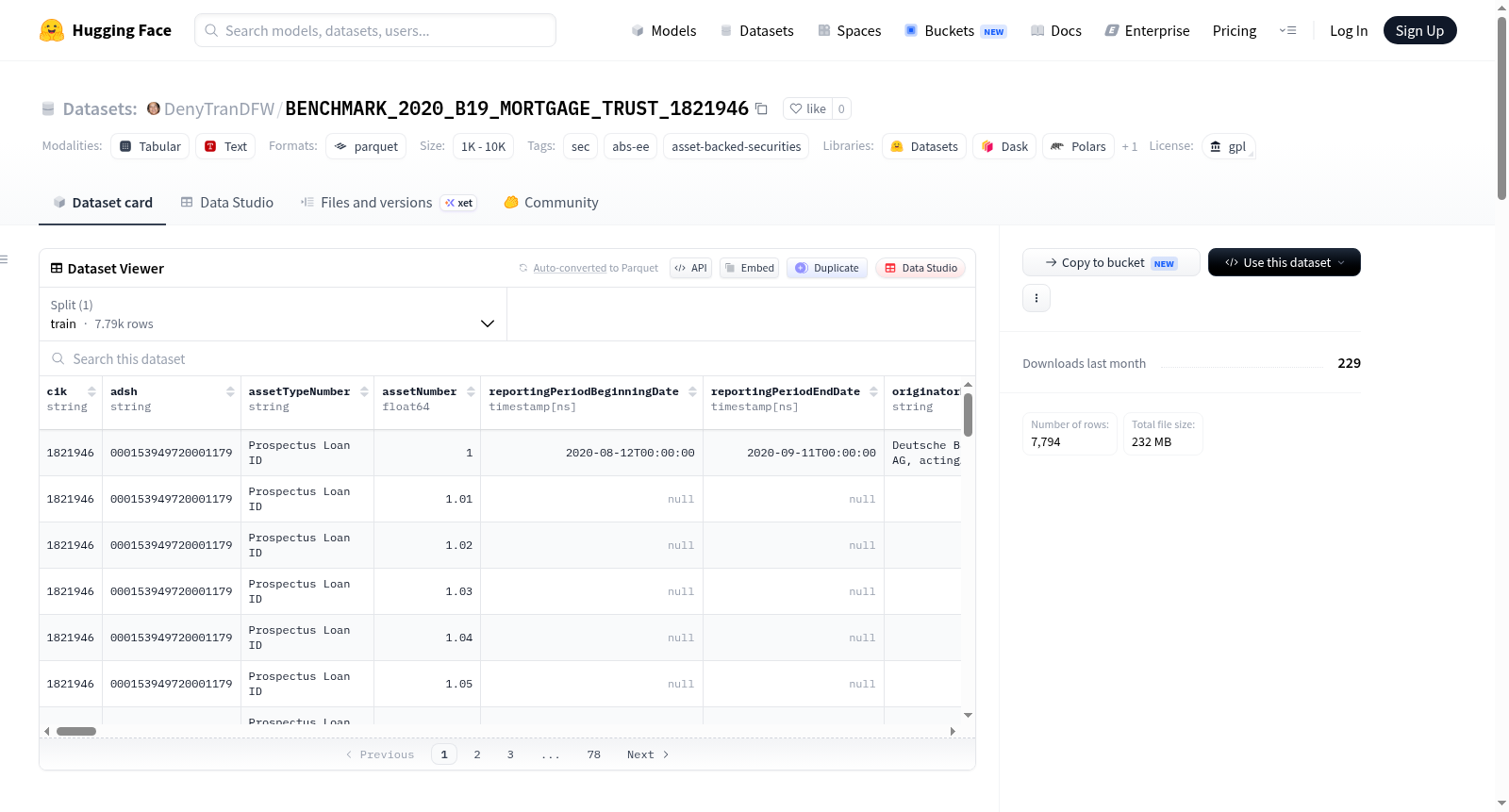Open the Community tab
The image size is (1509, 812).
552,202
